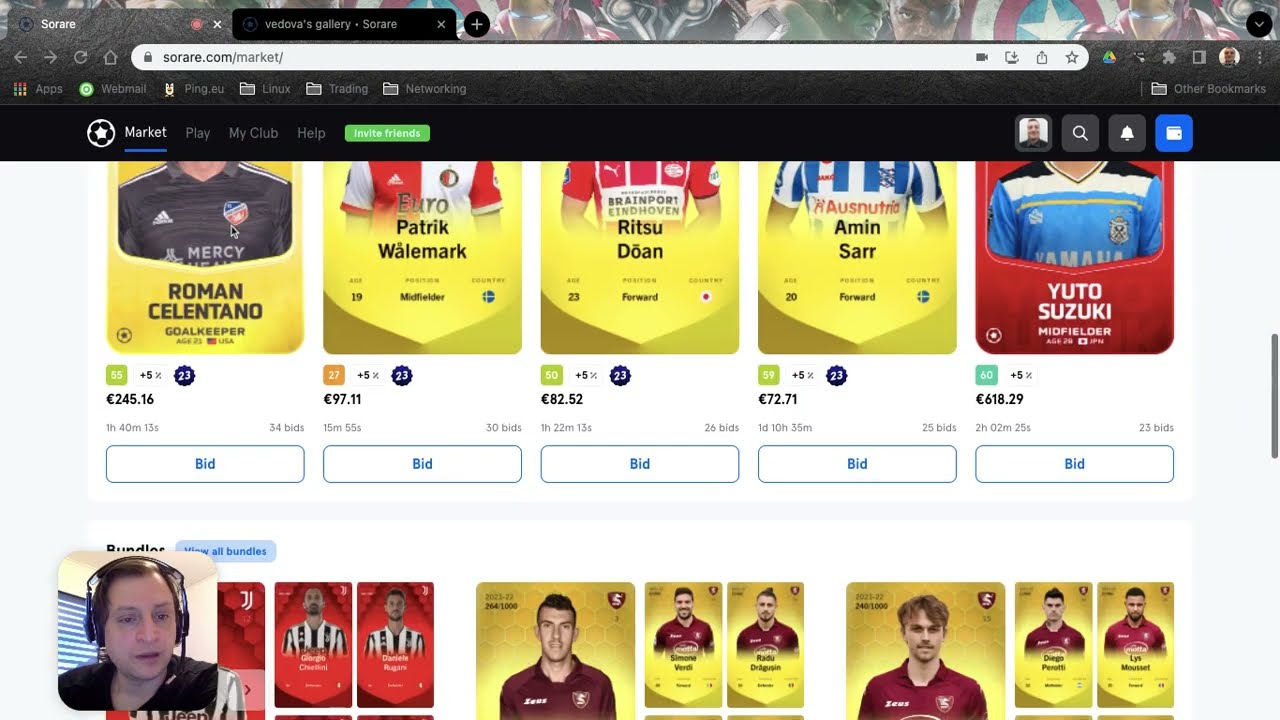Click the share page icon

[1042, 58]
